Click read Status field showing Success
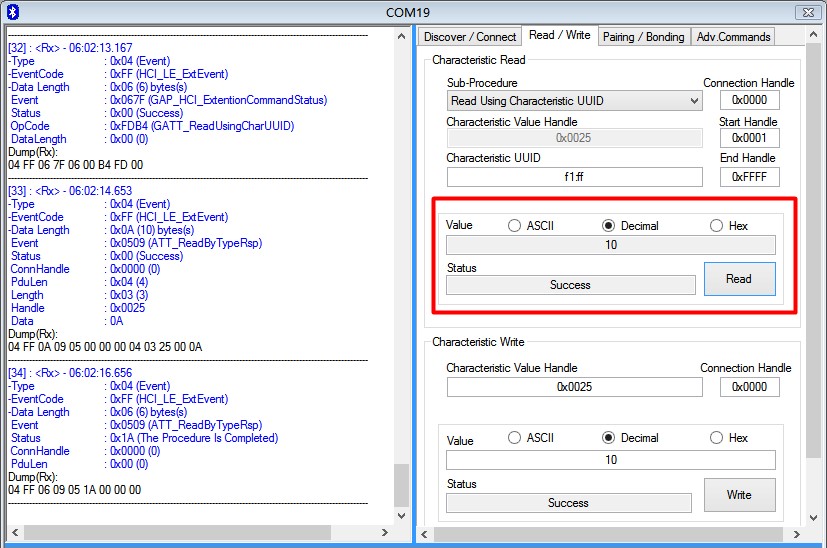This screenshot has height=548, width=827. 571,285
